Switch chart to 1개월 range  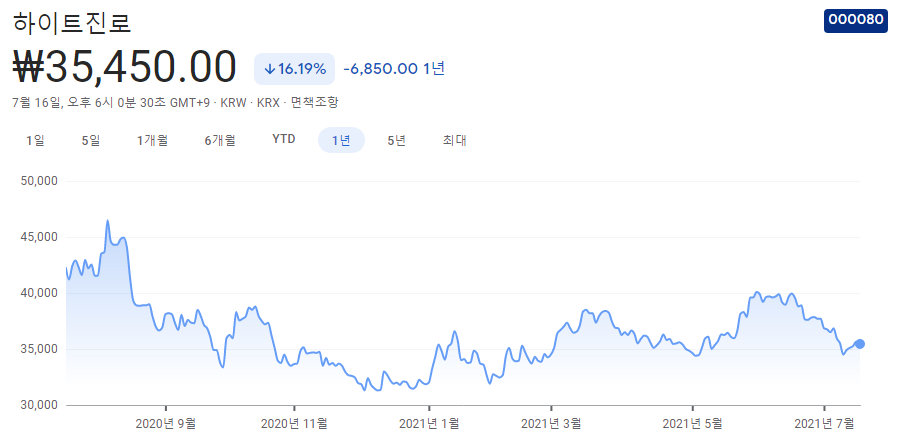coord(152,140)
